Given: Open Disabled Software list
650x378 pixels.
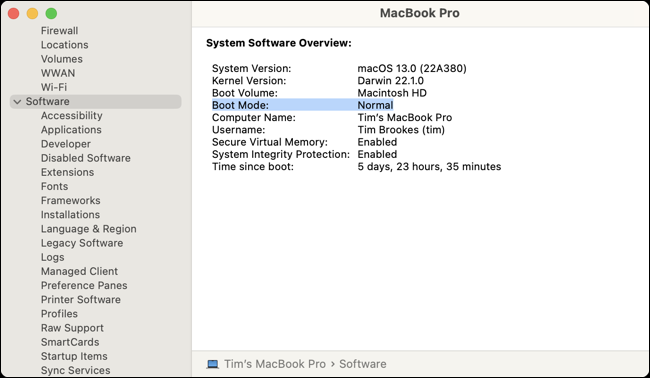Looking at the screenshot, I should coord(85,158).
